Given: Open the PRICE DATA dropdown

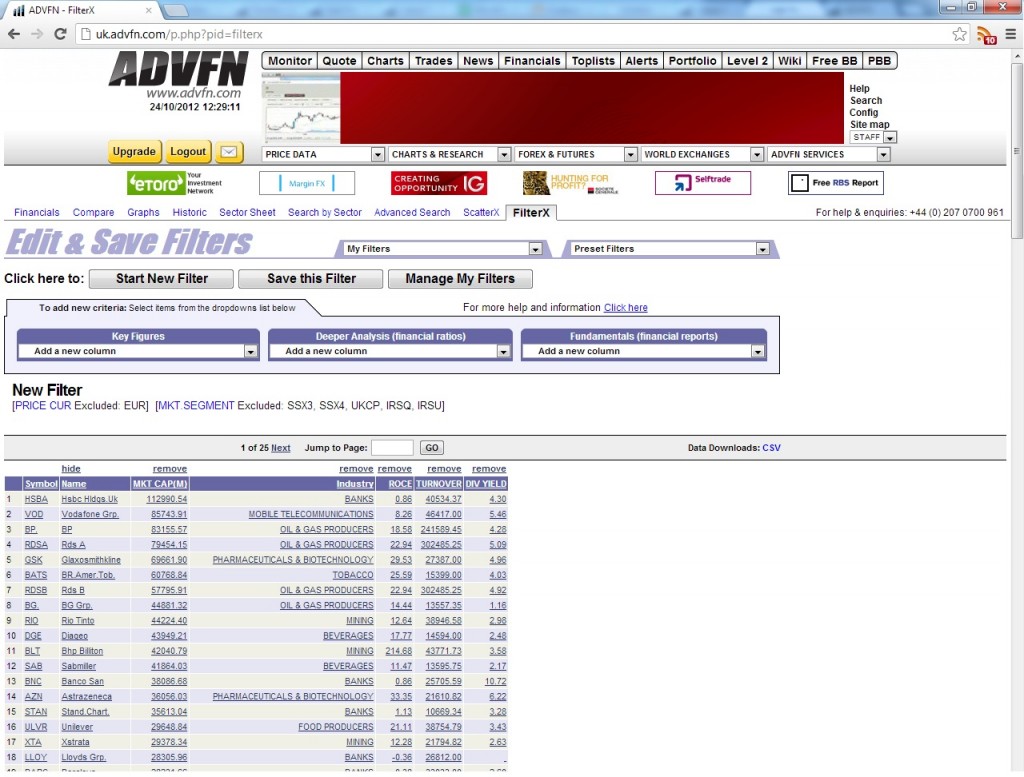Looking at the screenshot, I should pyautogui.click(x=323, y=154).
